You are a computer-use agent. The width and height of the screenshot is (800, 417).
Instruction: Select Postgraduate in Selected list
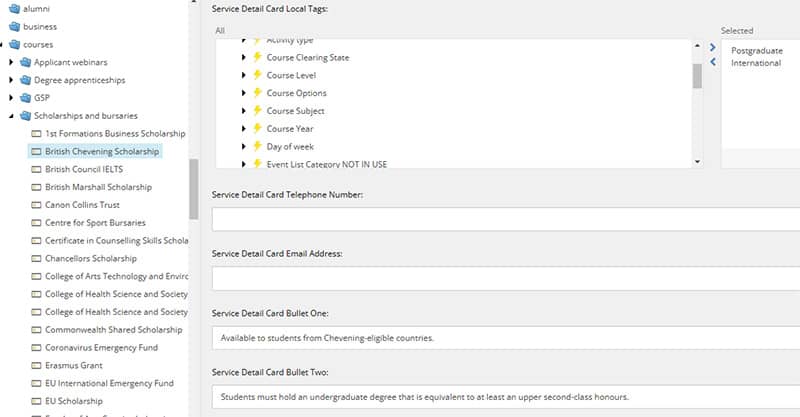click(757, 51)
